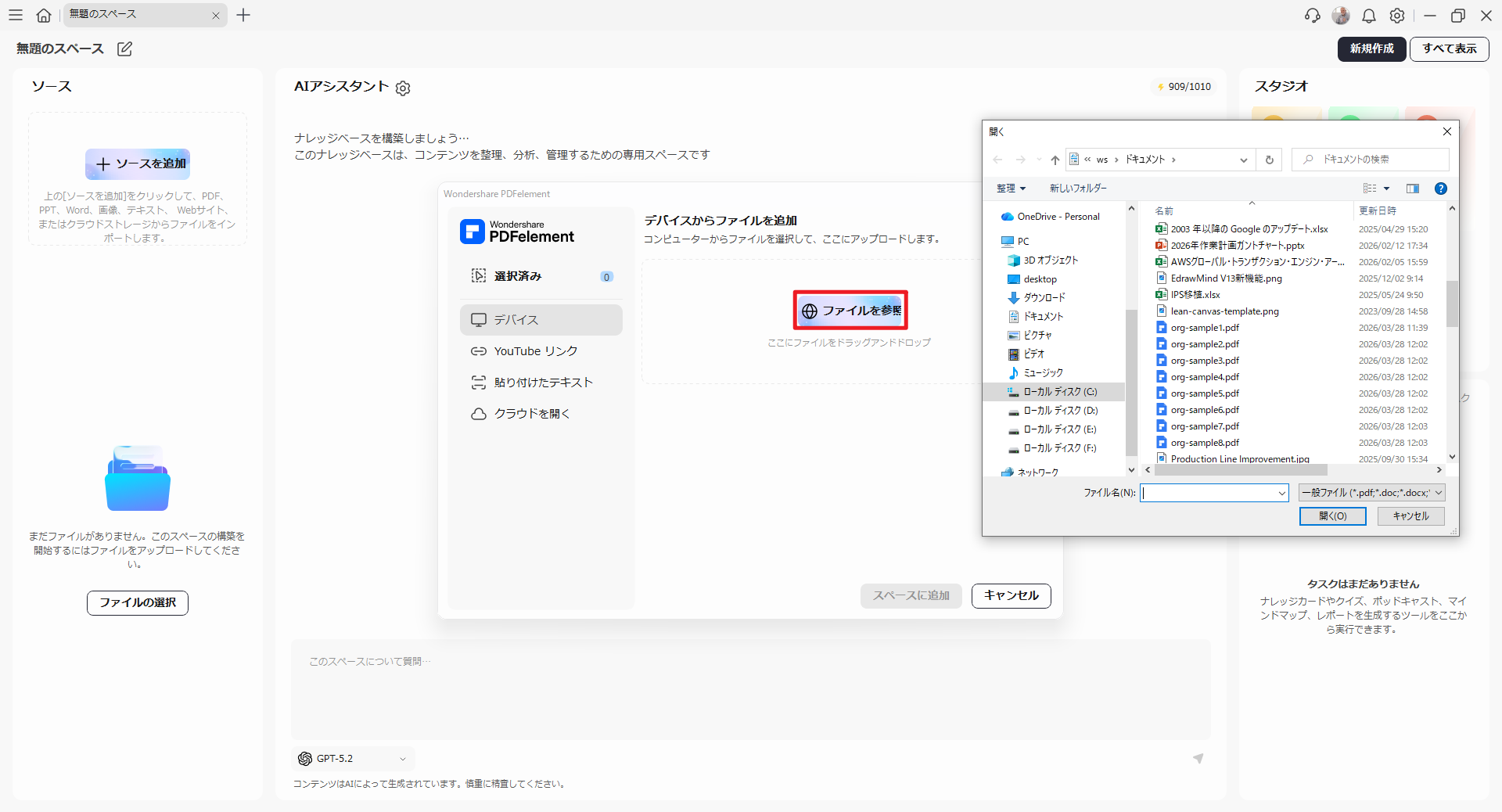Screen dimensions: 1502x812
Task: Click the send message arrow icon
Action: [x=1198, y=758]
